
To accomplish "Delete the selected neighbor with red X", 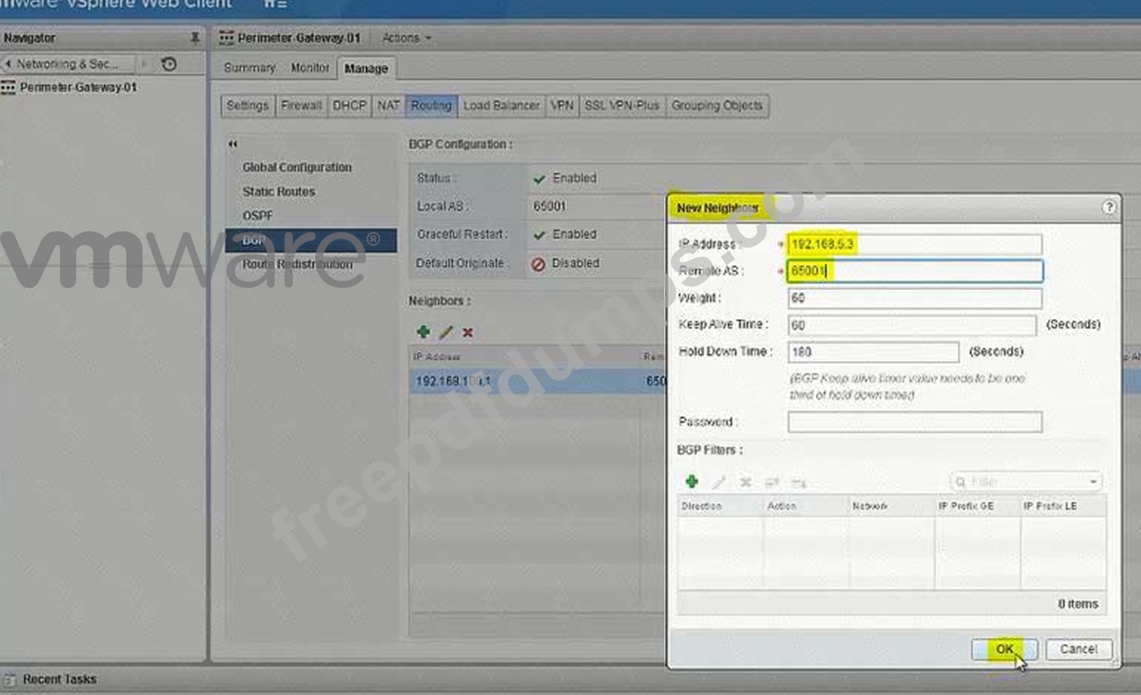I will pyautogui.click(x=468, y=333).
